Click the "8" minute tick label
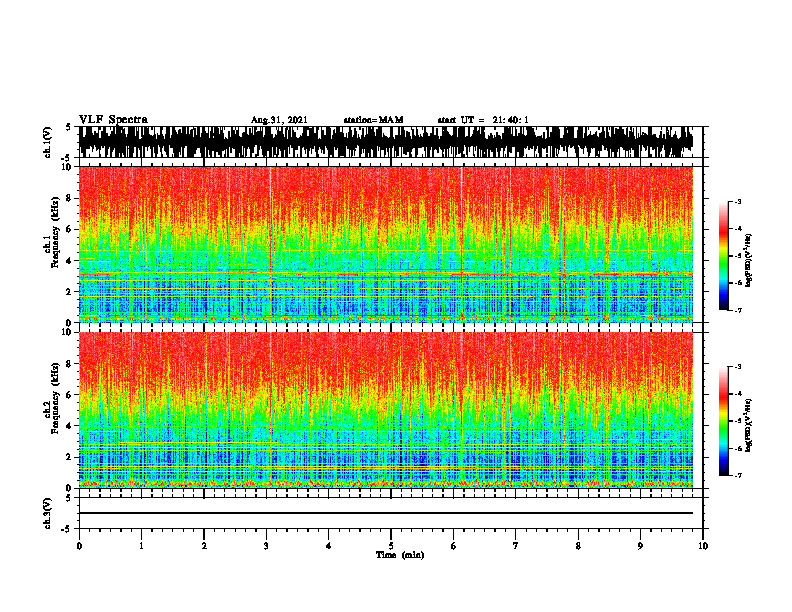The height and width of the screenshot is (612, 792). [x=578, y=546]
